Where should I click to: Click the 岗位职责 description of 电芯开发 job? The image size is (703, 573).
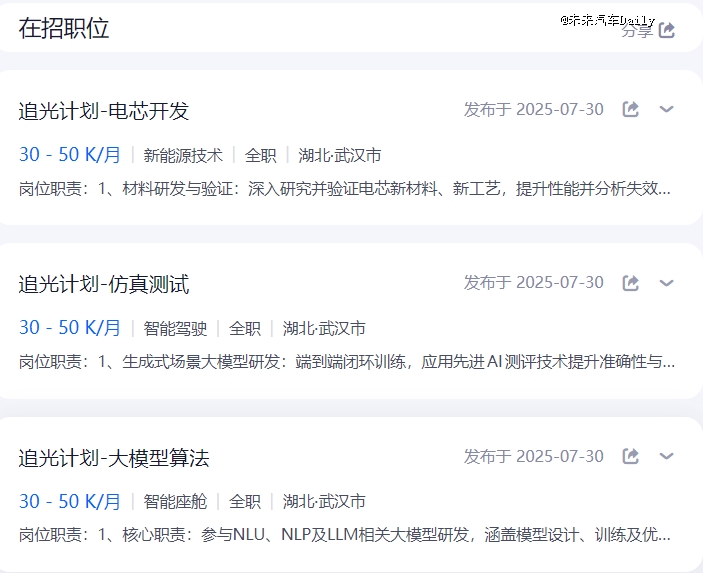(345, 188)
